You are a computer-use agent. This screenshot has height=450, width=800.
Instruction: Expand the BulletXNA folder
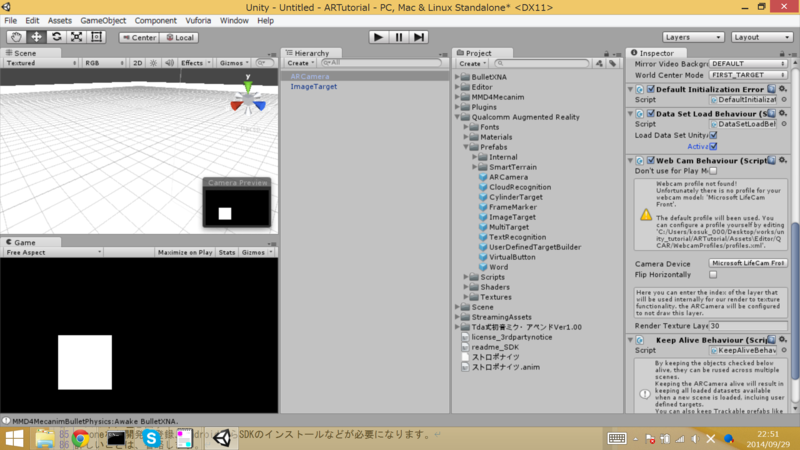tap(458, 77)
